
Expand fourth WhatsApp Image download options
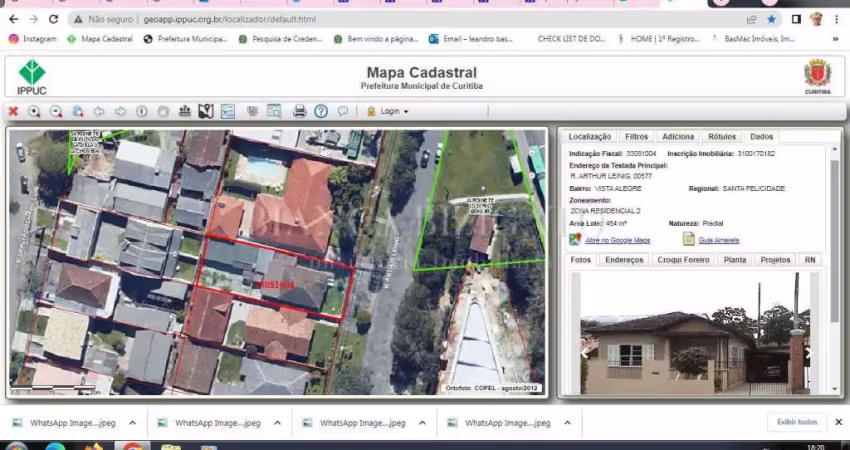point(567,423)
